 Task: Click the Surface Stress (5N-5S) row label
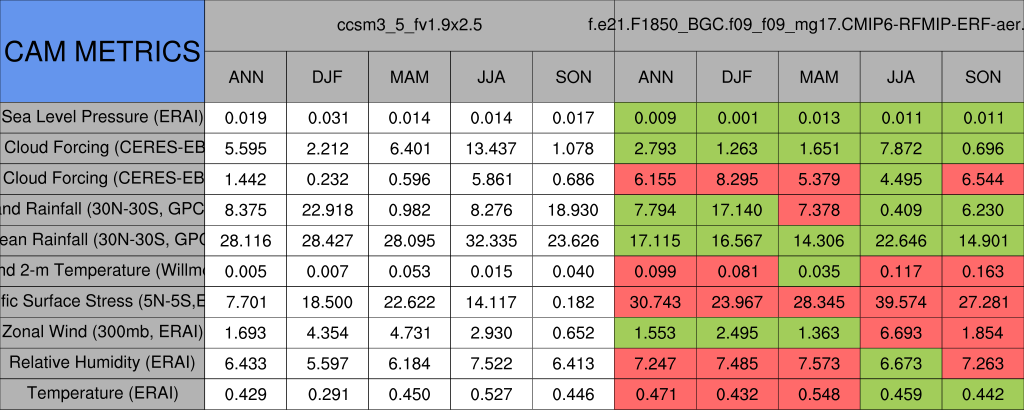[102, 301]
